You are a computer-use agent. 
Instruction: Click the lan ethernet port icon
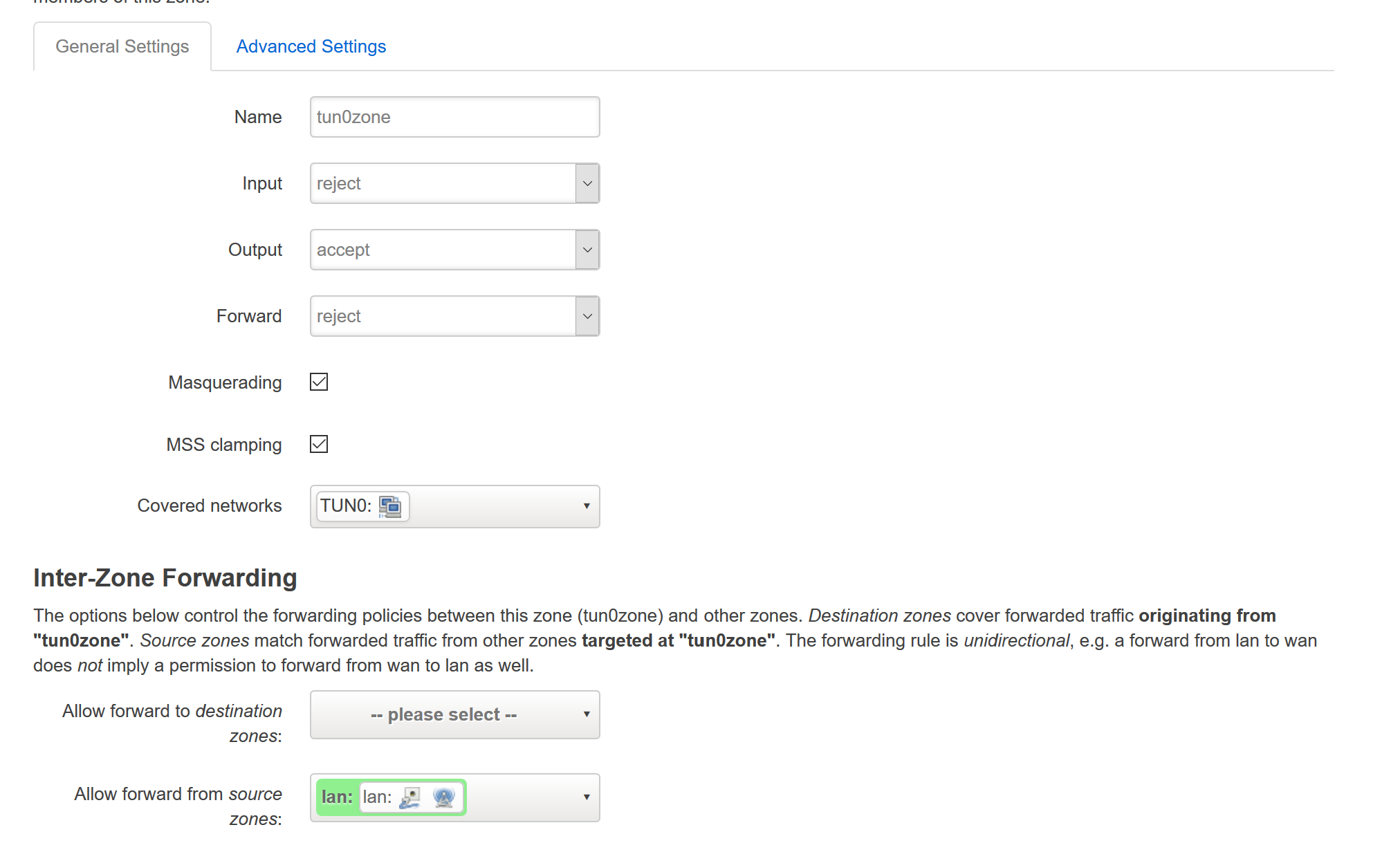(x=410, y=797)
